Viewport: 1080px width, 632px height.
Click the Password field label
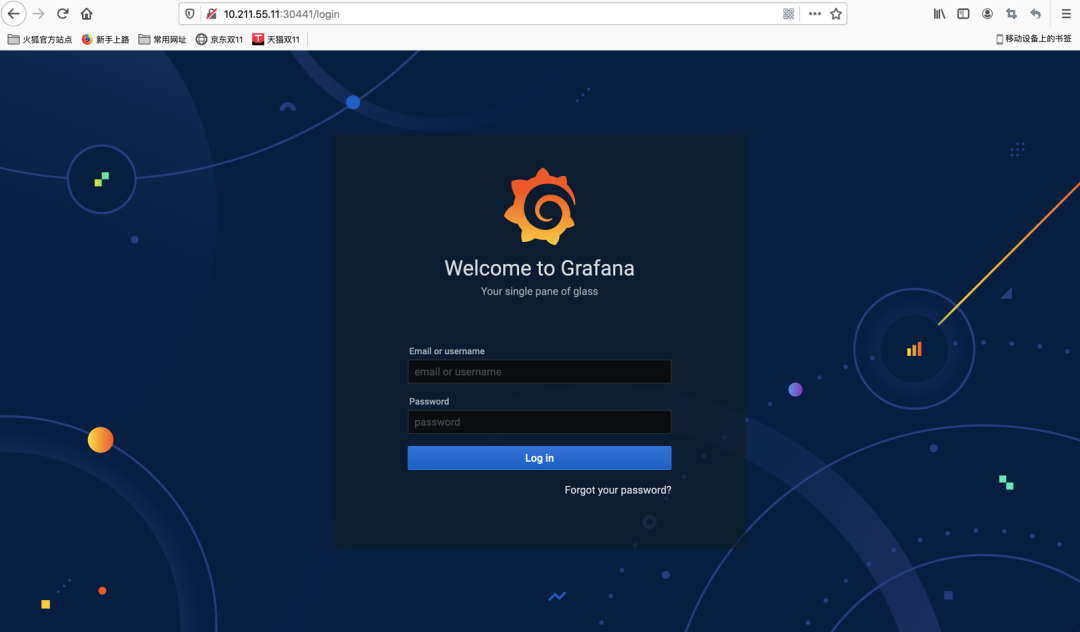click(429, 401)
